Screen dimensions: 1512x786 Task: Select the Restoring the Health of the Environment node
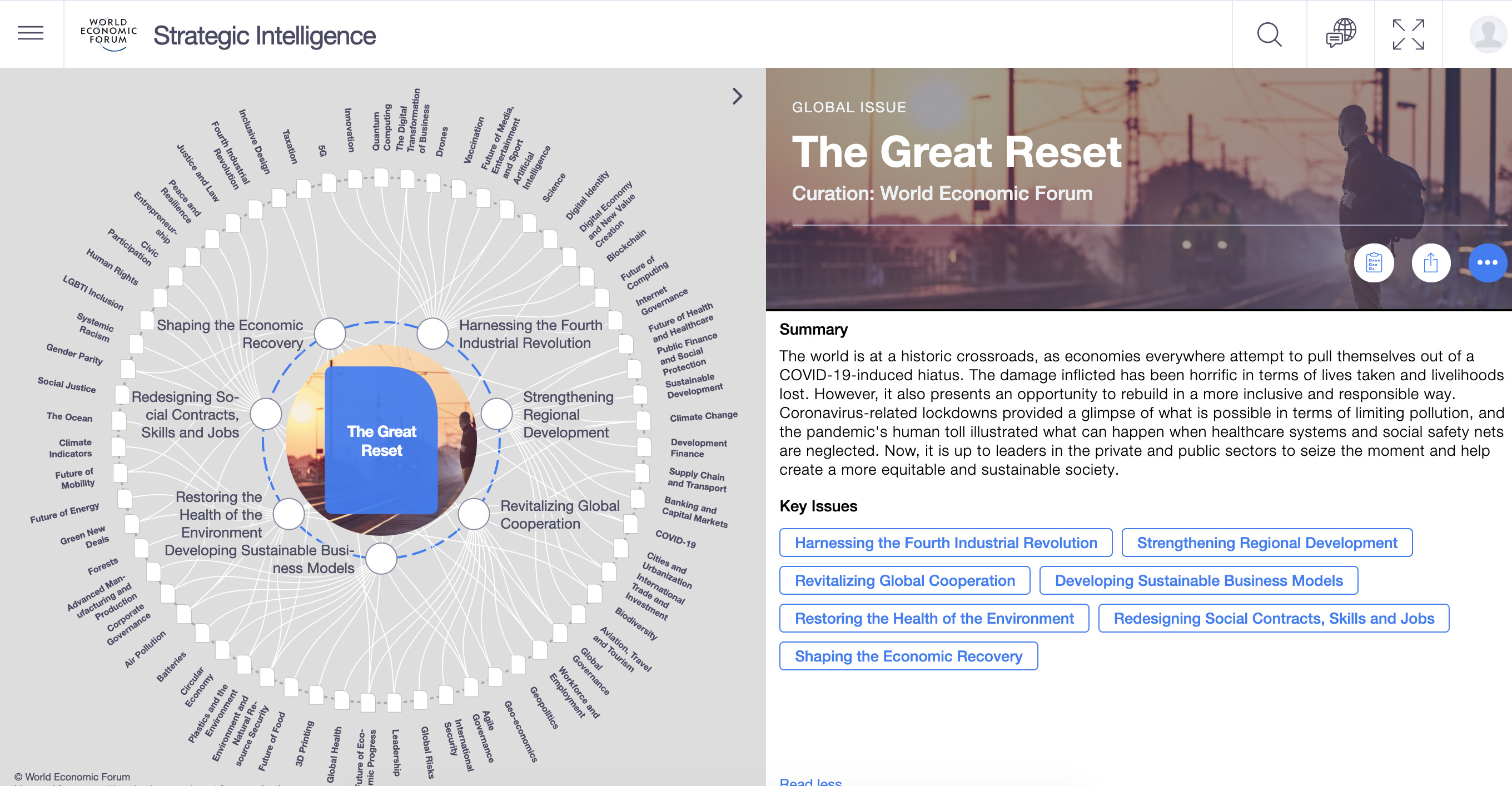[x=289, y=514]
